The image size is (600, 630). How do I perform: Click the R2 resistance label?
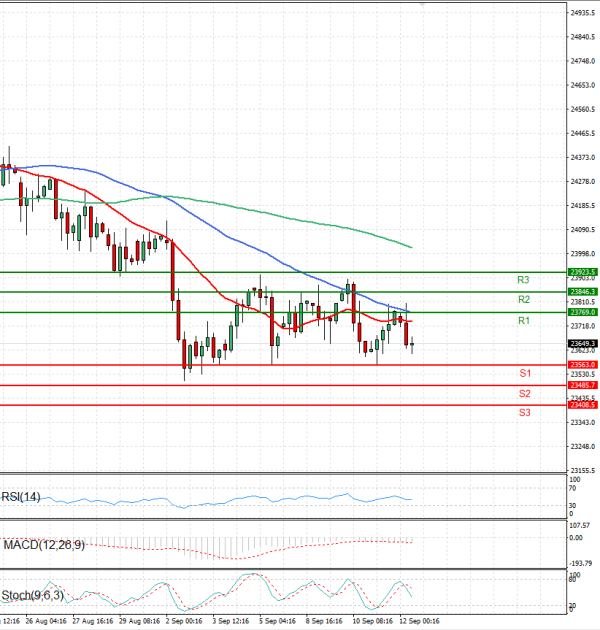point(524,299)
